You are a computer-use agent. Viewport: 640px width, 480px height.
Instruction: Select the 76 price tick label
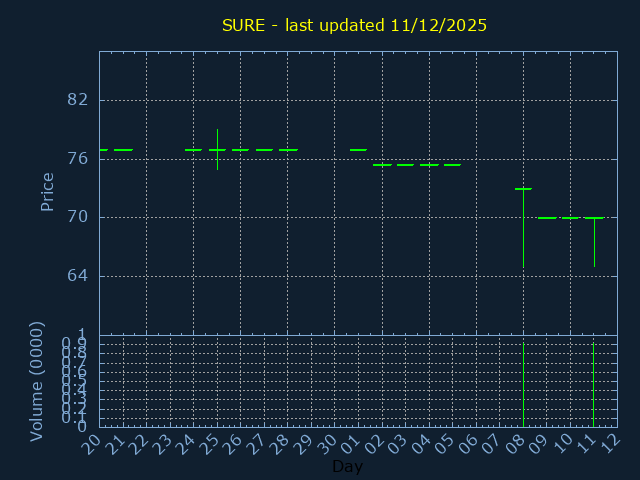pyautogui.click(x=78, y=158)
